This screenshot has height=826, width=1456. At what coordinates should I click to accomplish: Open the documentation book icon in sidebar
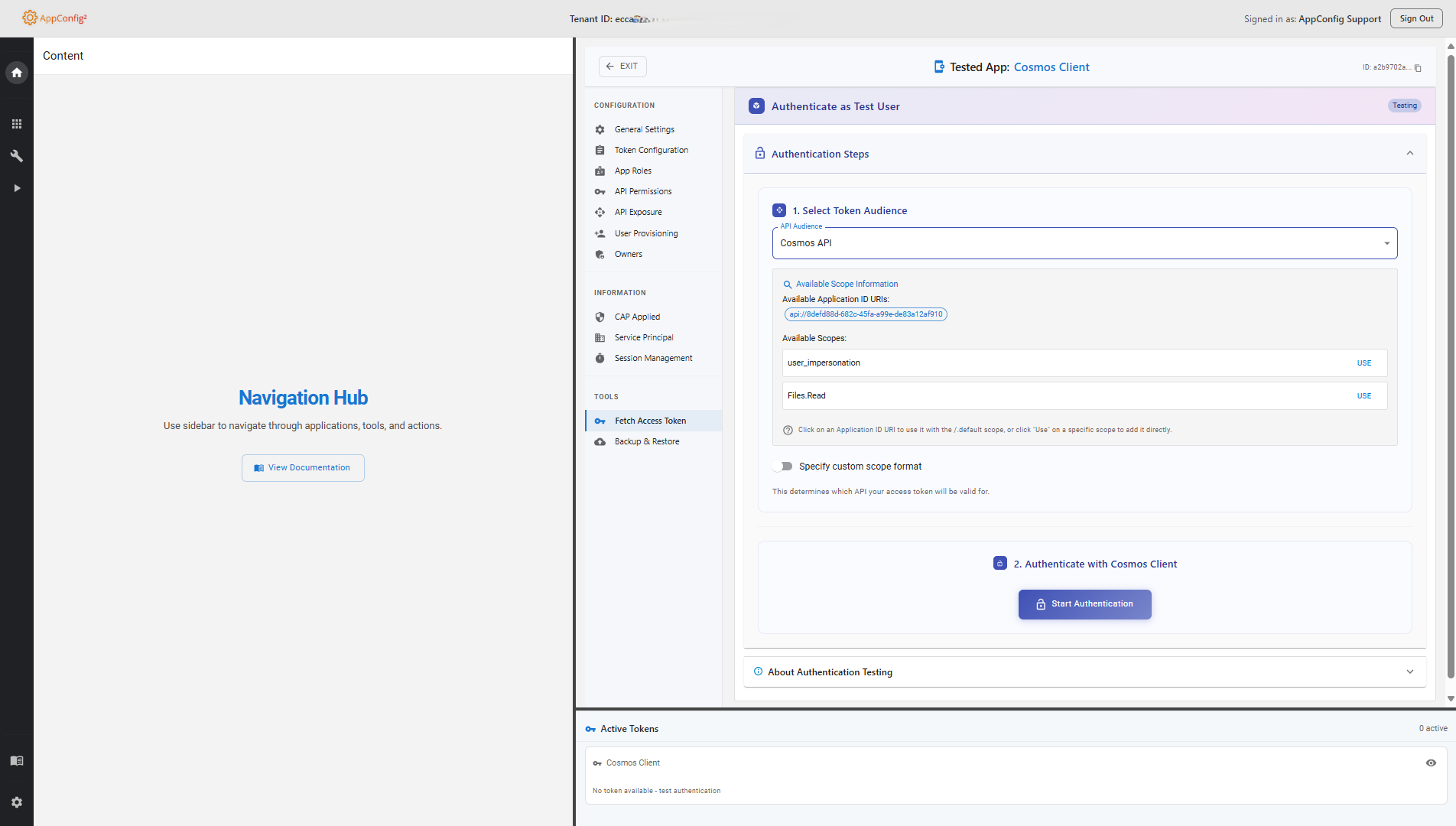coord(17,761)
